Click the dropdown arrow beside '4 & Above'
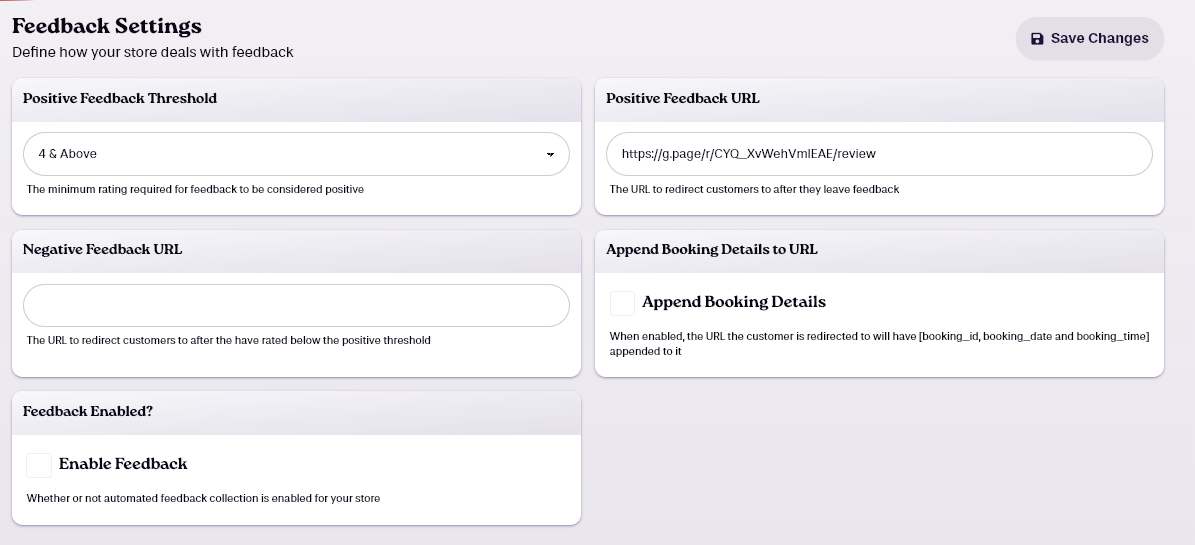The height and width of the screenshot is (545, 1195). [550, 155]
